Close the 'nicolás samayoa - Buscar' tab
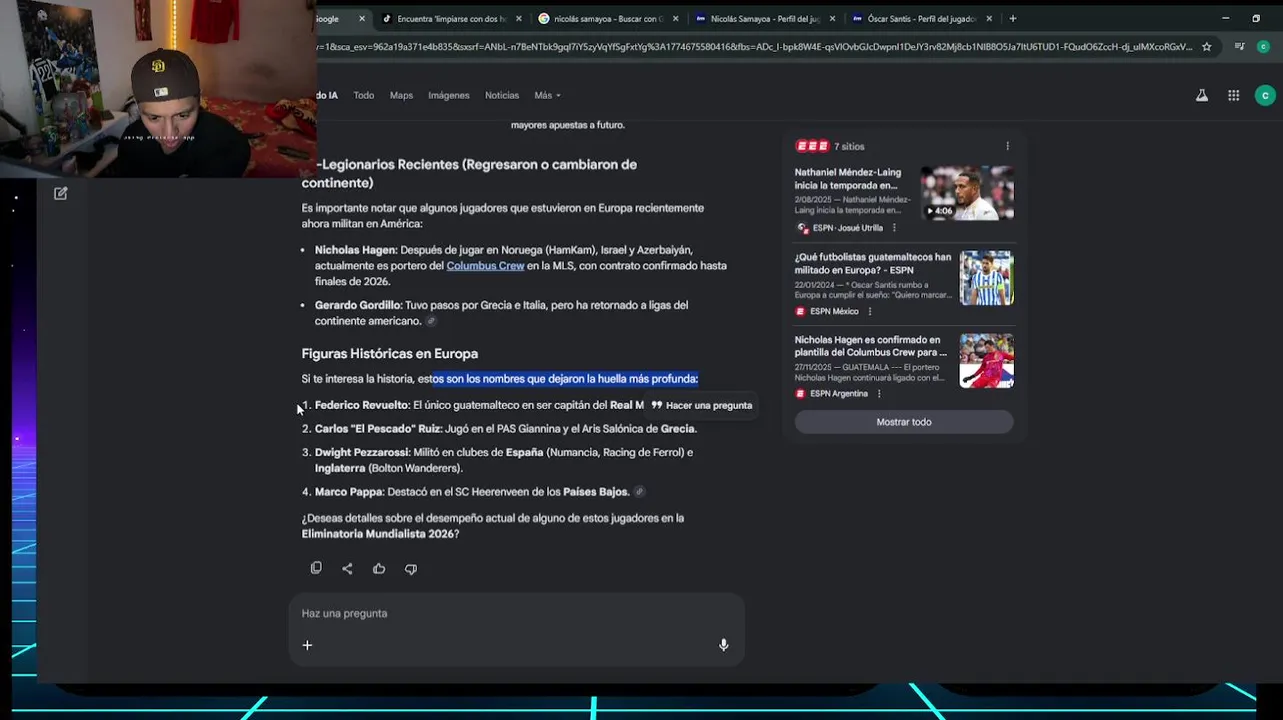Viewport: 1283px width, 720px height. 676,18
